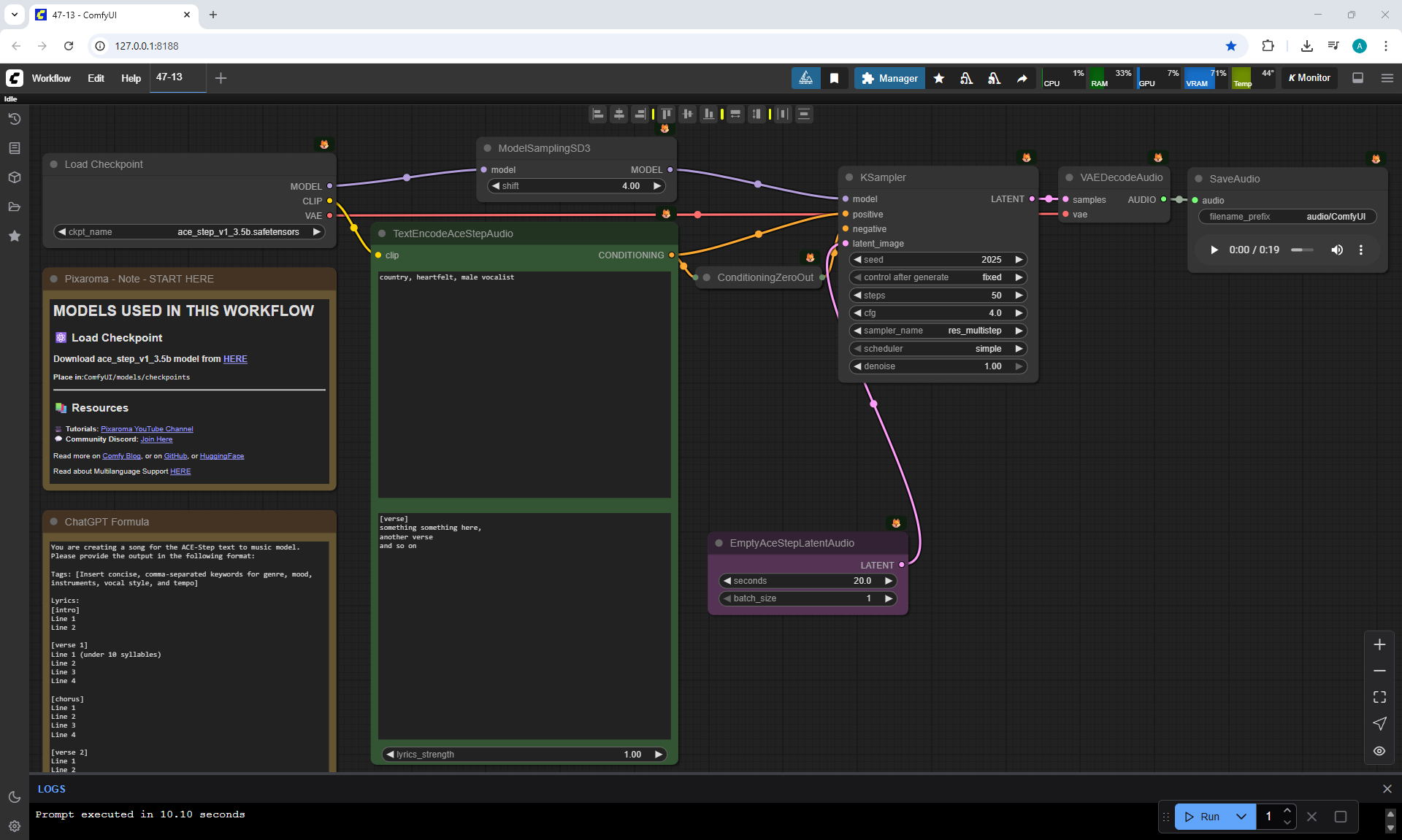
Task: Open the Pixaroma YouTube Channel link
Action: [147, 429]
